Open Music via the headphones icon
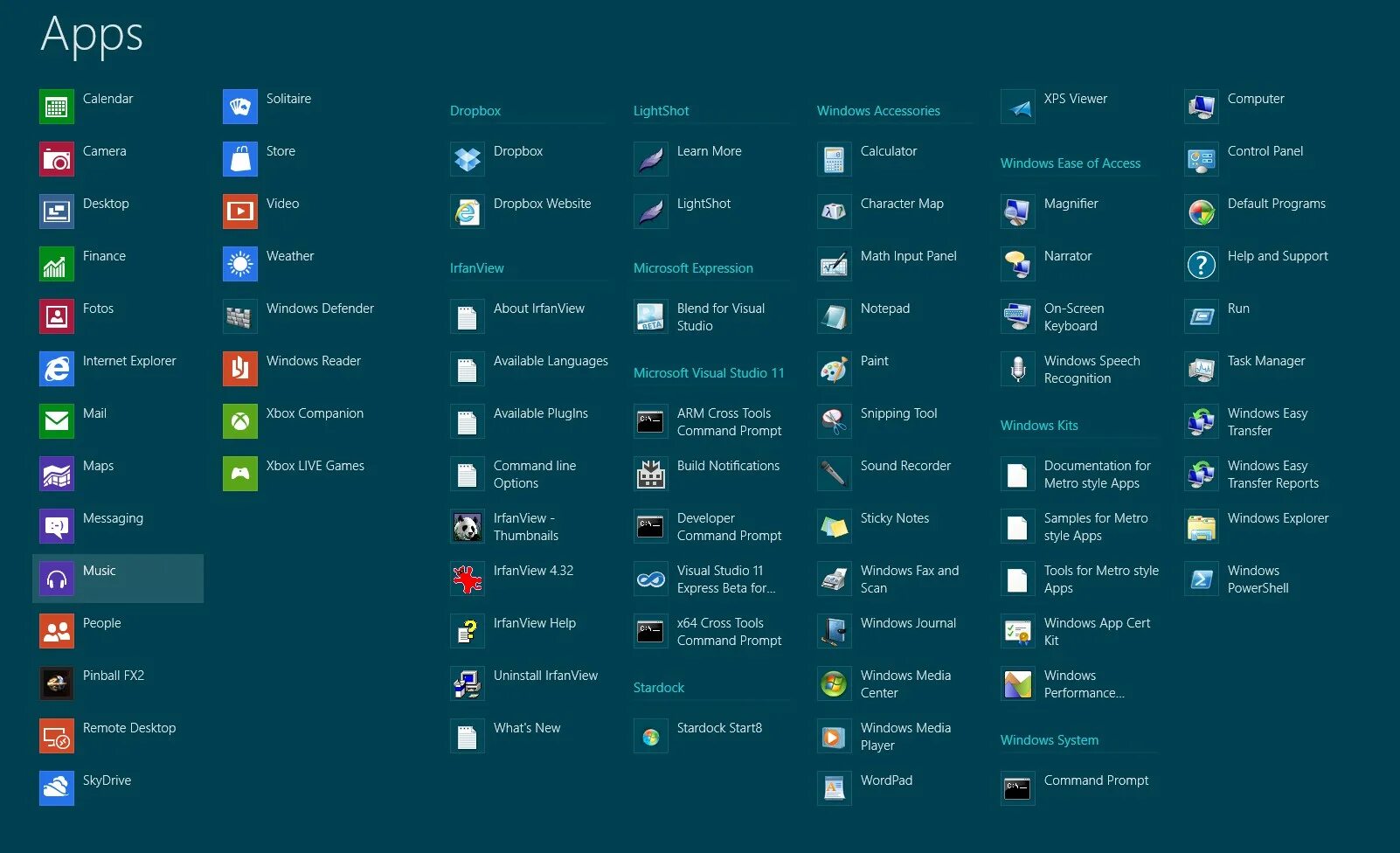Image resolution: width=1400 pixels, height=853 pixels. tap(57, 579)
